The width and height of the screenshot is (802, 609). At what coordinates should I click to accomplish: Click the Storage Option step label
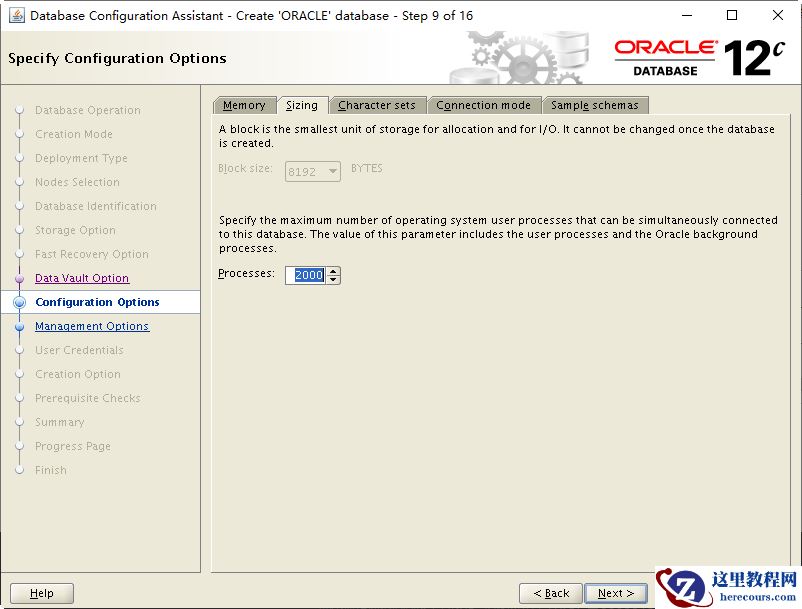pos(75,231)
